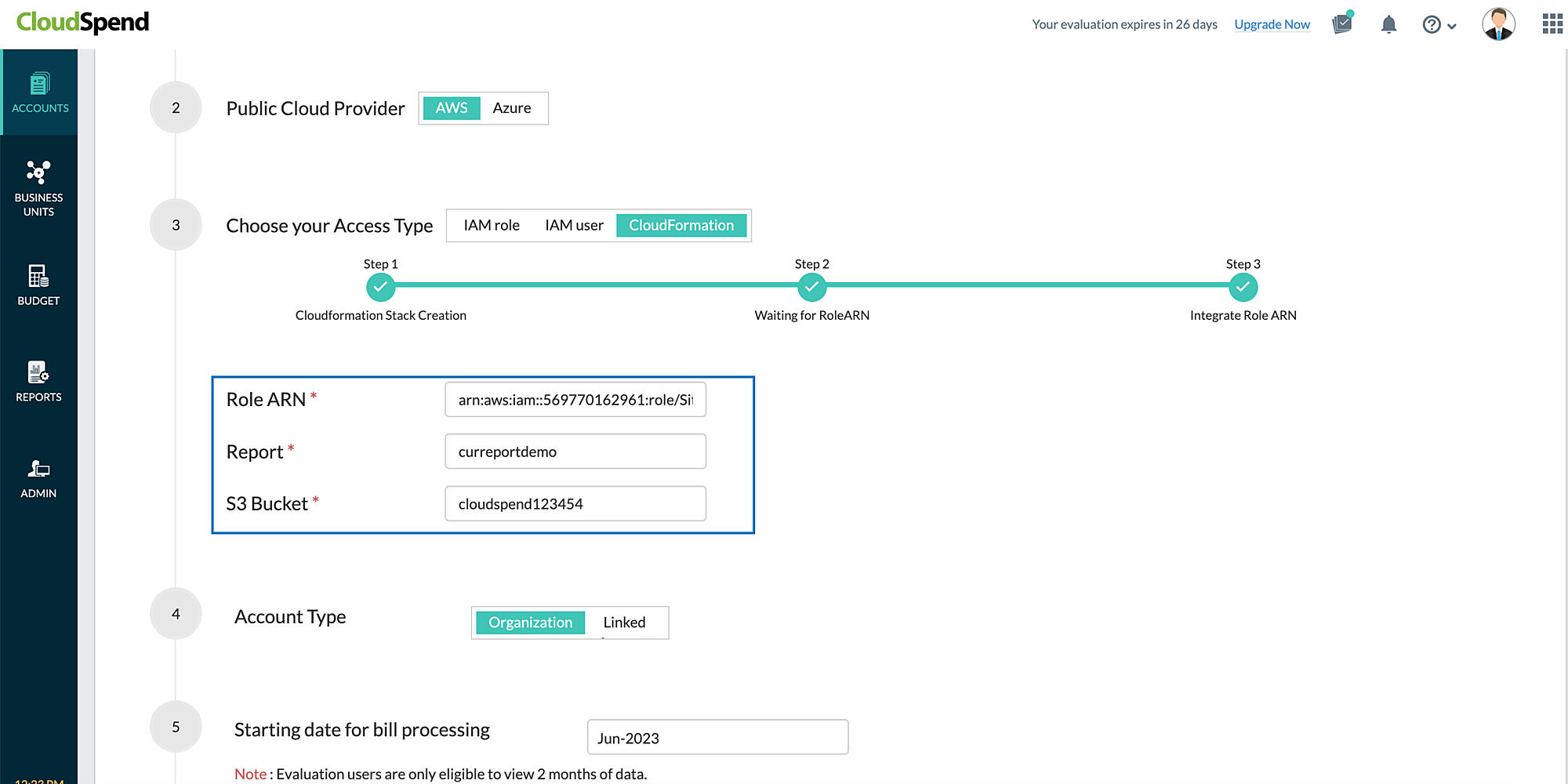Click 'Waiting for RoleARN' label
This screenshot has height=784, width=1568.
812,315
